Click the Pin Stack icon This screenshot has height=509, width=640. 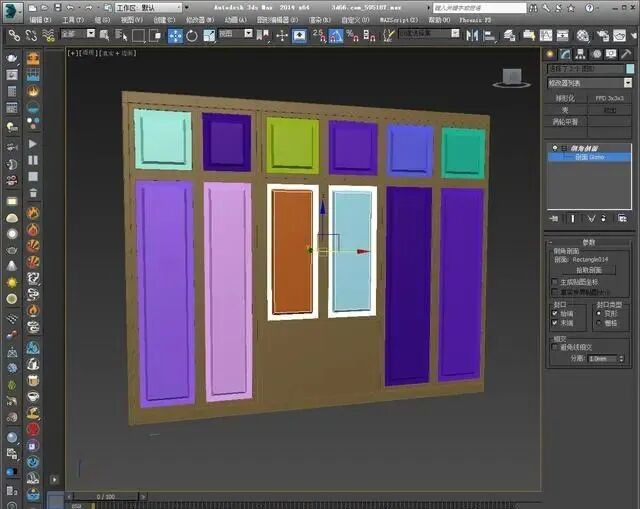click(554, 219)
